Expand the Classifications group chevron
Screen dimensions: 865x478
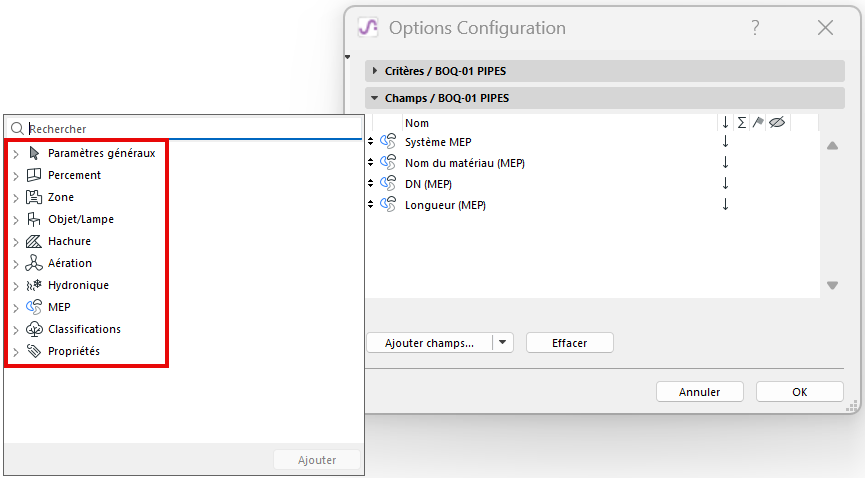point(15,330)
